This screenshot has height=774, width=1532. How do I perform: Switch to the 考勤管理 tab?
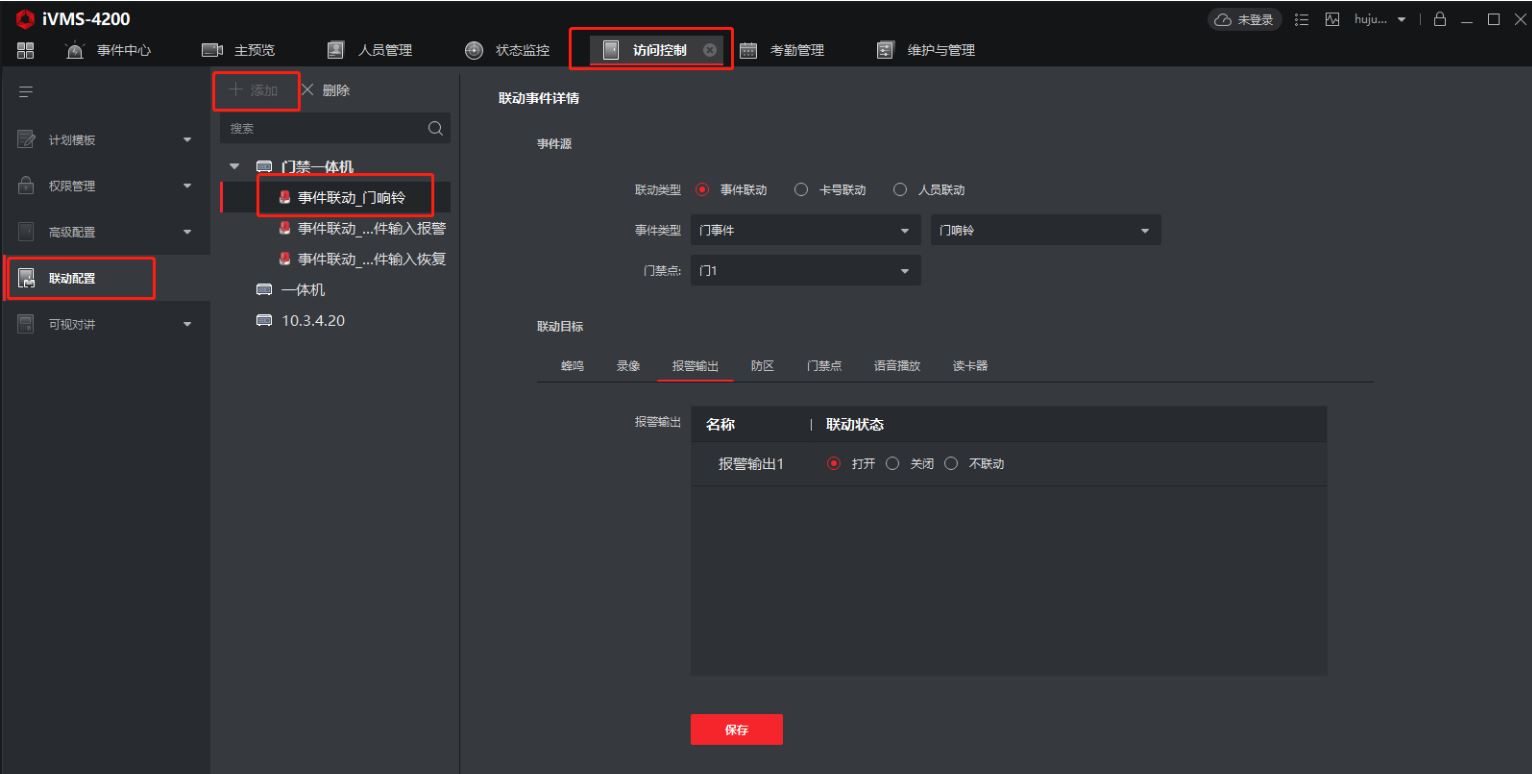pos(781,51)
